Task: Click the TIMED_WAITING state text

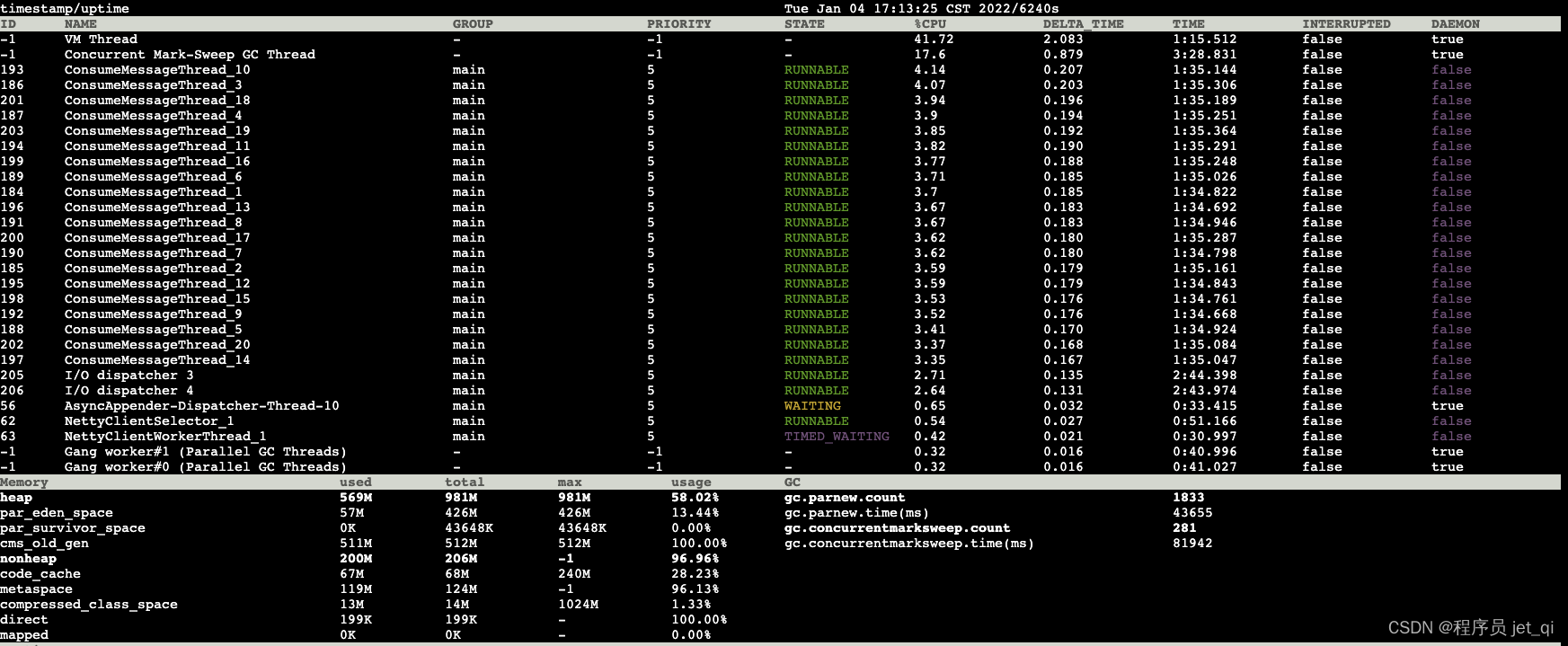Action: click(837, 437)
